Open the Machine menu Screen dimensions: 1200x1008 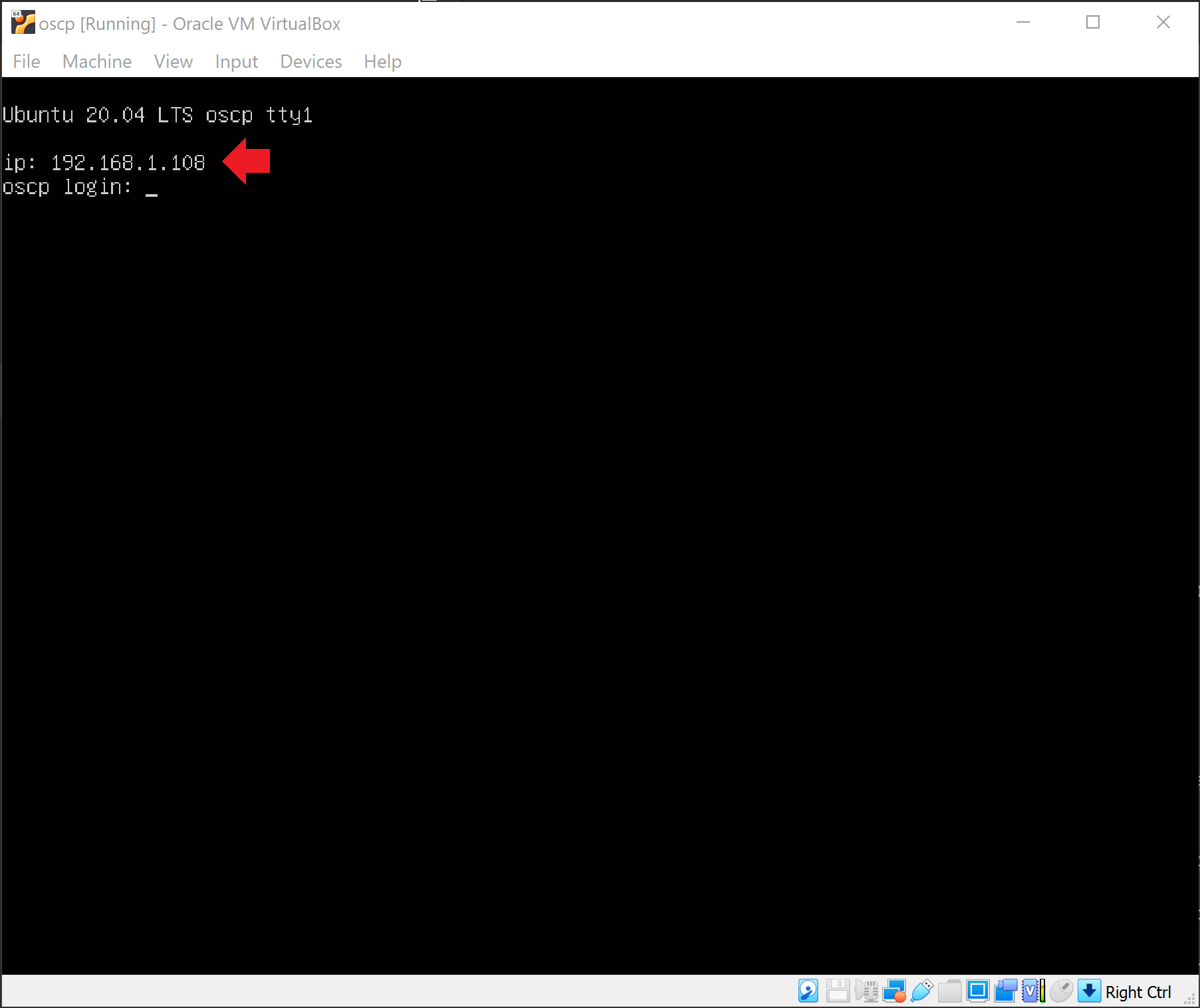click(96, 61)
